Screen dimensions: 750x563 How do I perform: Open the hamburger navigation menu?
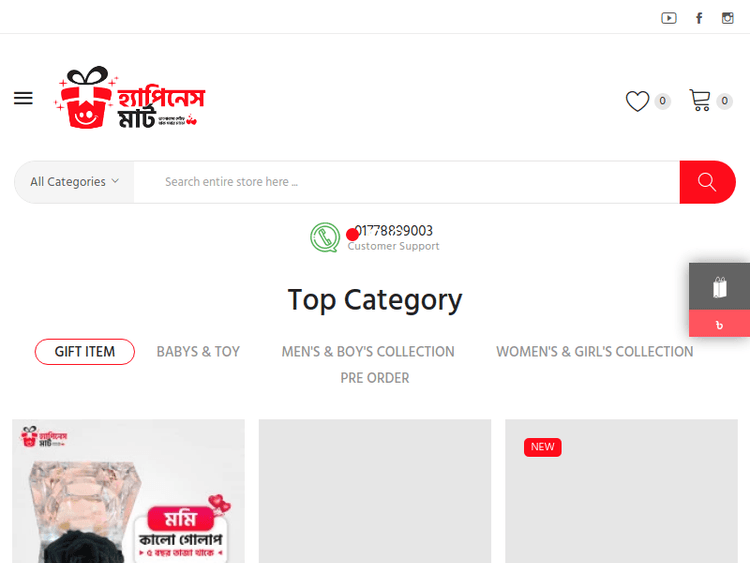pyautogui.click(x=23, y=98)
